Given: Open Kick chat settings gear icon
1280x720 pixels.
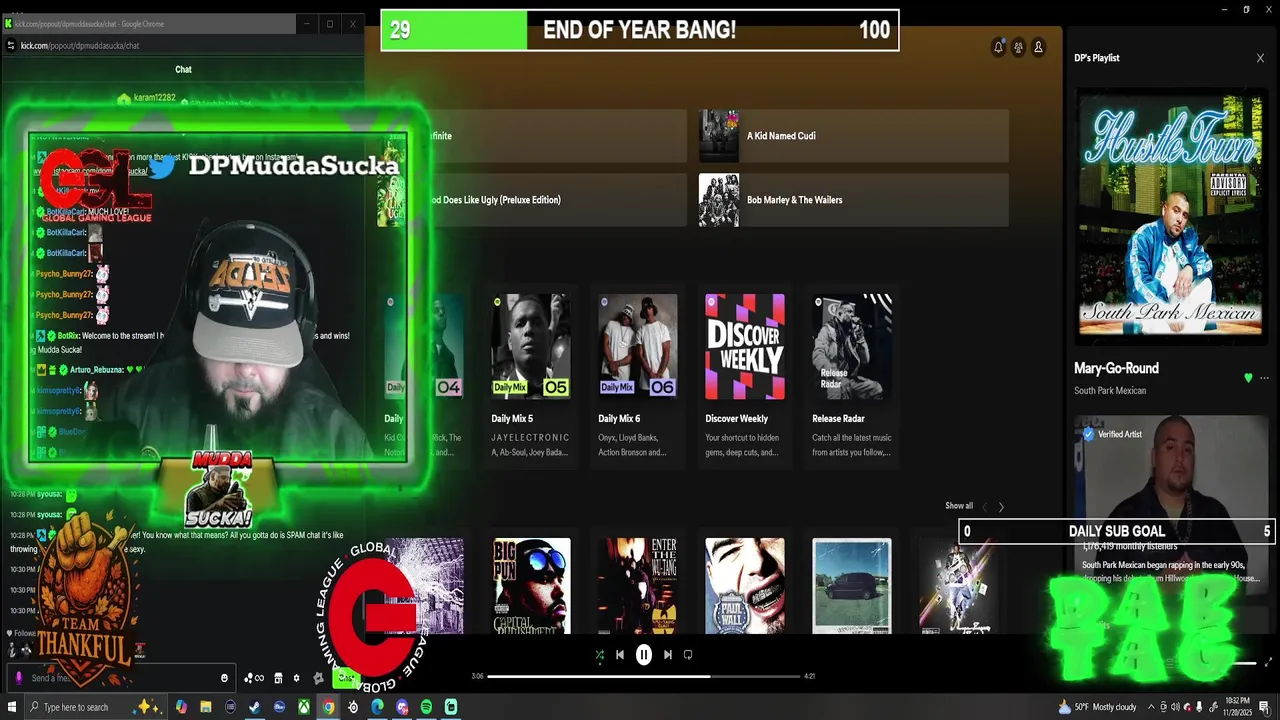Looking at the screenshot, I should pyautogui.click(x=296, y=678).
